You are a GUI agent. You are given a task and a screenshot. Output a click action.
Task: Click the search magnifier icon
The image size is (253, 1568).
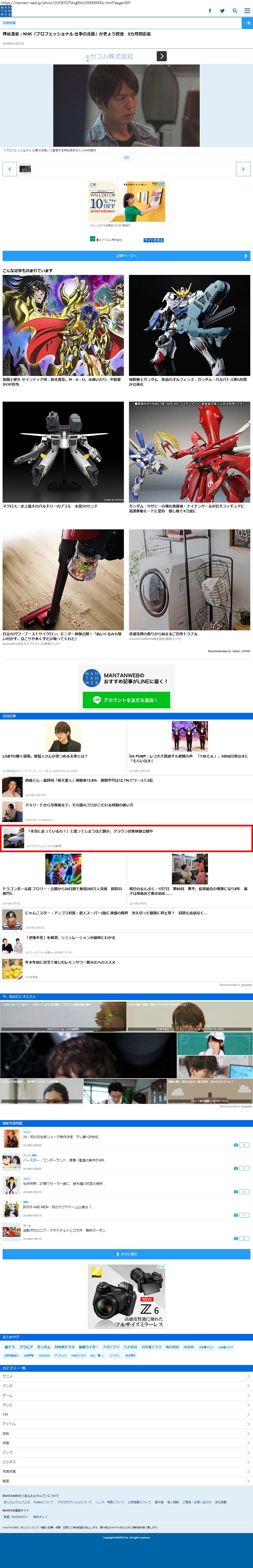pyautogui.click(x=235, y=11)
